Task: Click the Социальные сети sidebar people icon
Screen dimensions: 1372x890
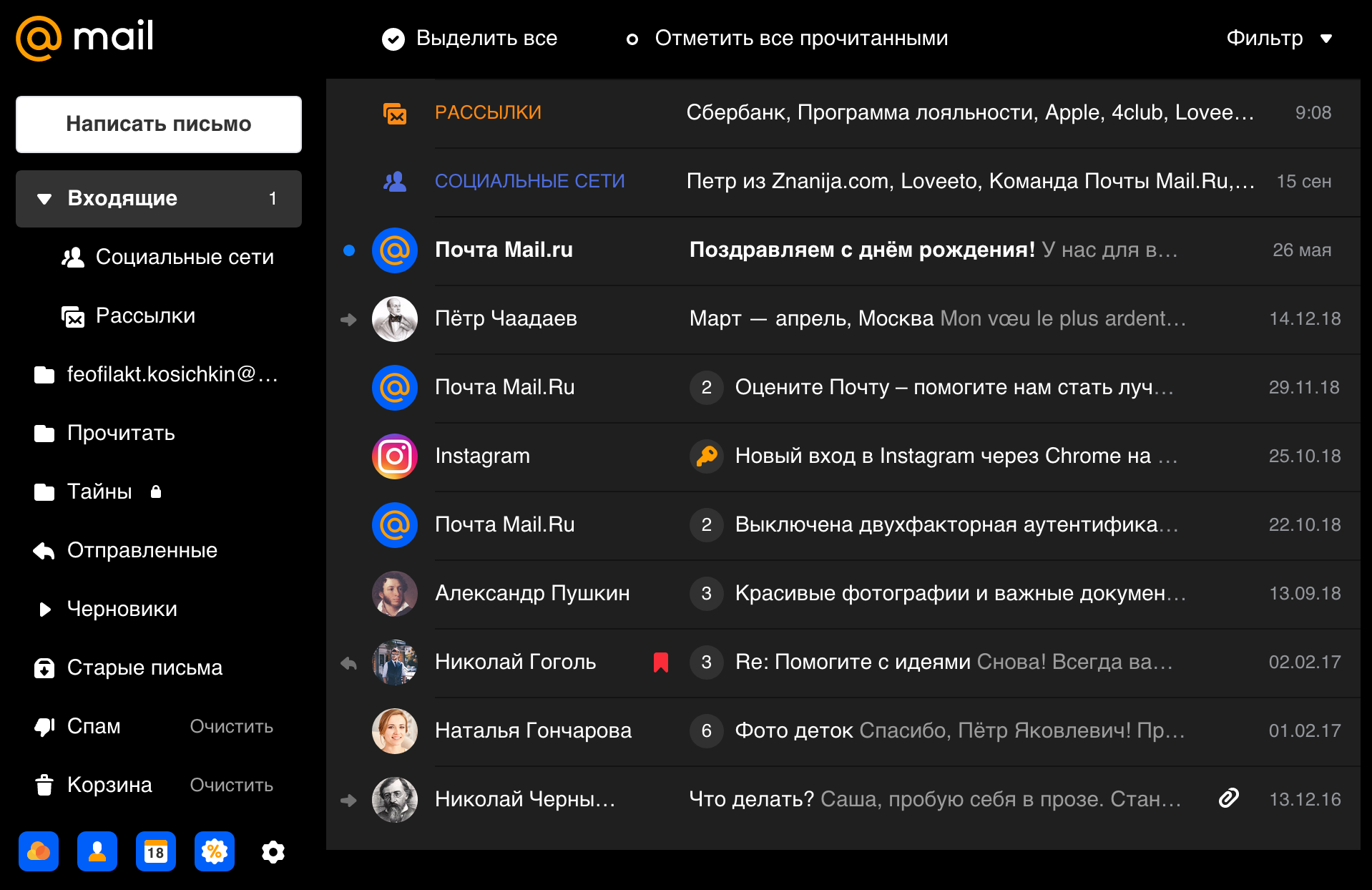Action: 73,258
